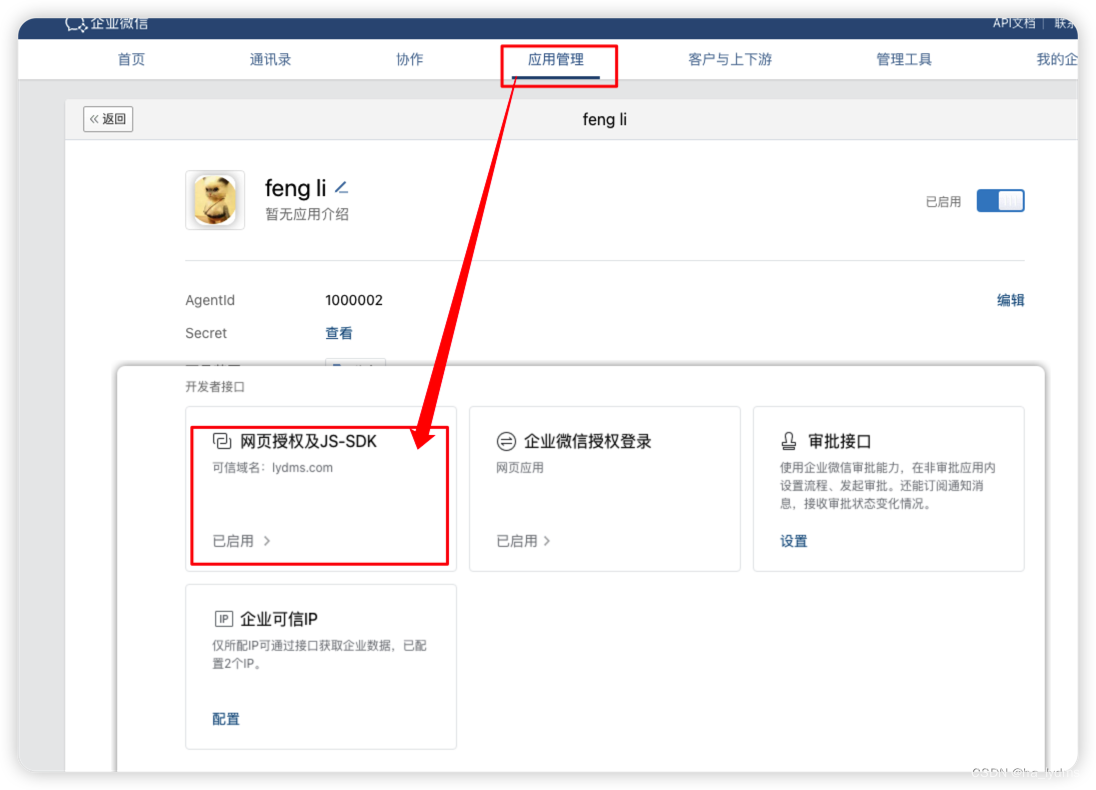Click the 企业微信 logo in header

coord(106,24)
